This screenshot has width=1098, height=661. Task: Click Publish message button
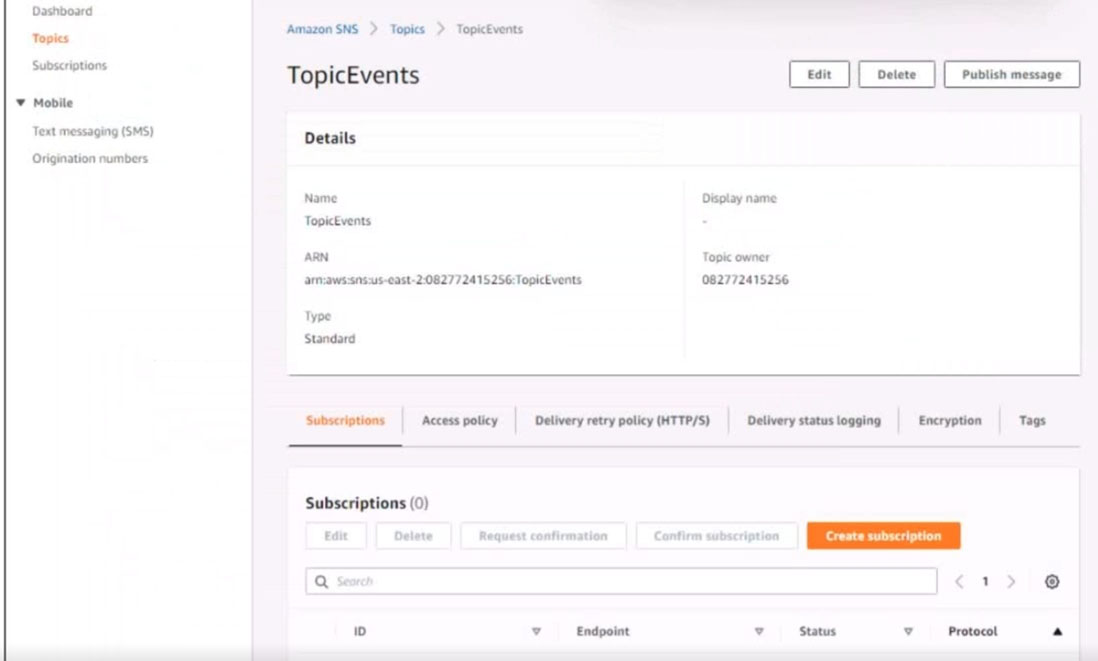1012,74
